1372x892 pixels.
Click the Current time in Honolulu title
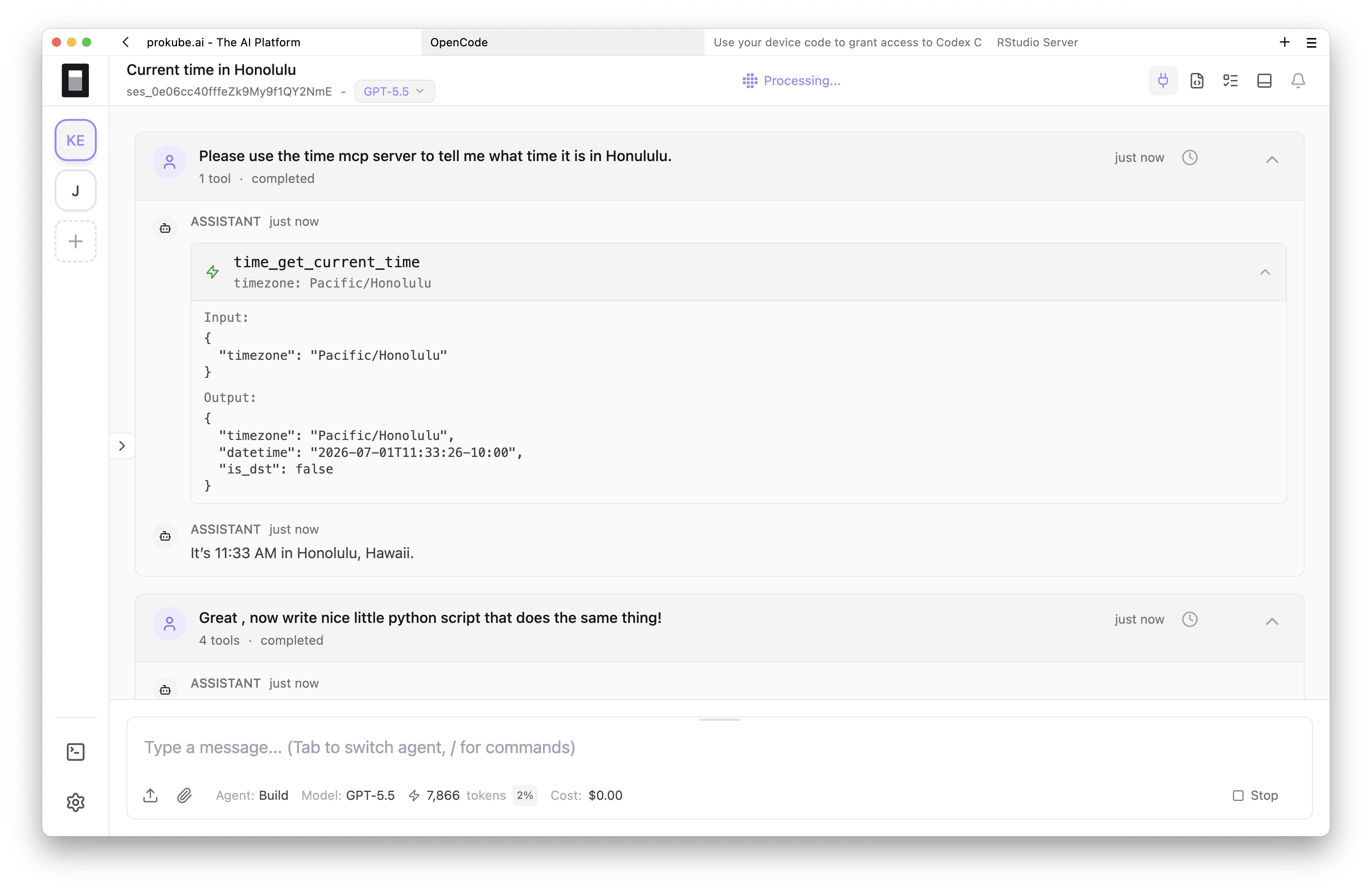click(211, 70)
